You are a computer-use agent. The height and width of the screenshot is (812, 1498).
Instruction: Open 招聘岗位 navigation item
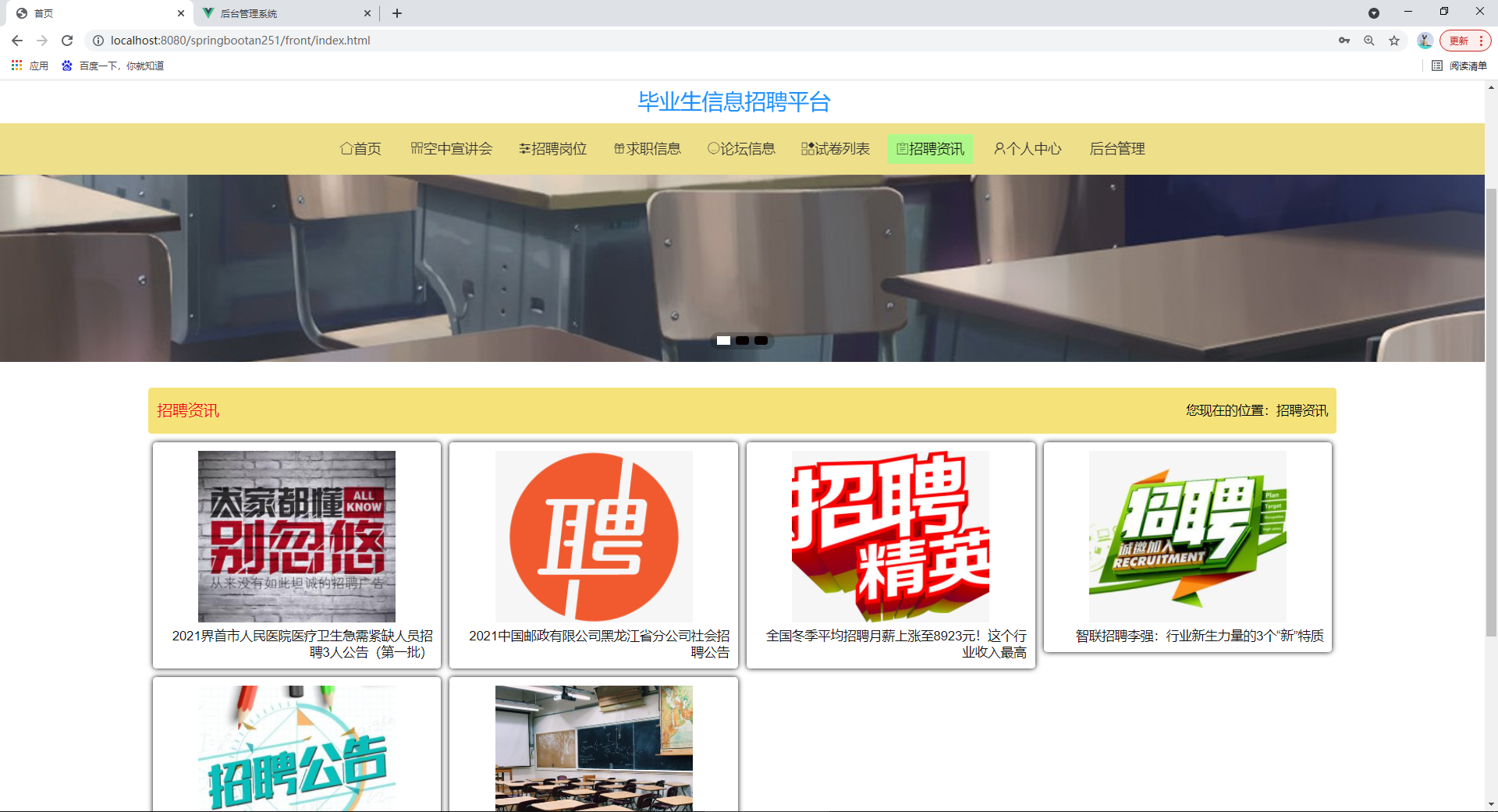553,148
